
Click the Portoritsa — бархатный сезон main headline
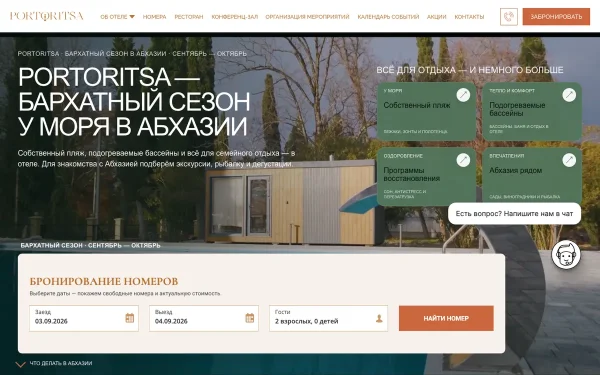click(134, 101)
